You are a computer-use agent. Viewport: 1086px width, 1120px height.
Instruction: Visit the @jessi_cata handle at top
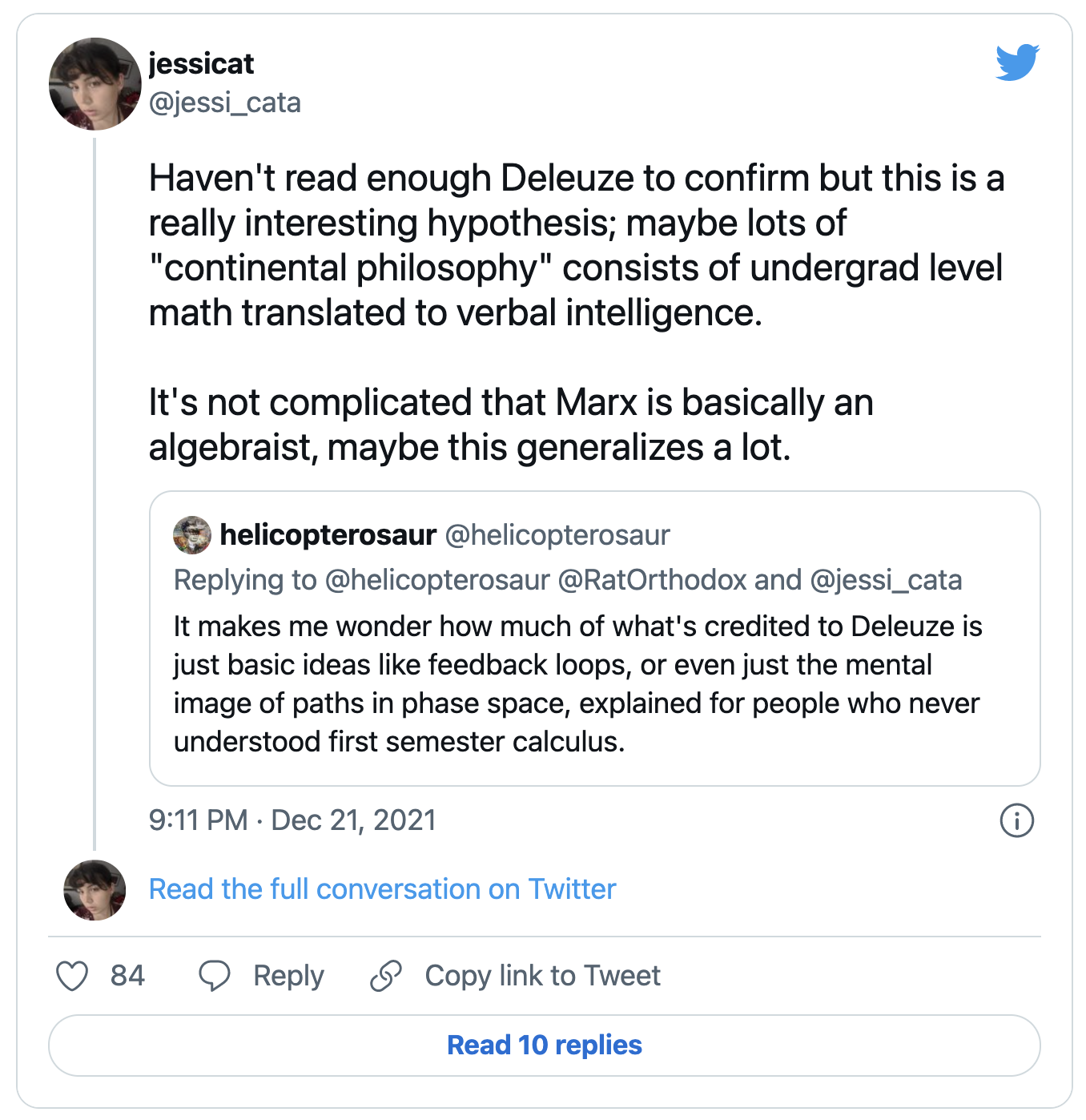coord(225,103)
